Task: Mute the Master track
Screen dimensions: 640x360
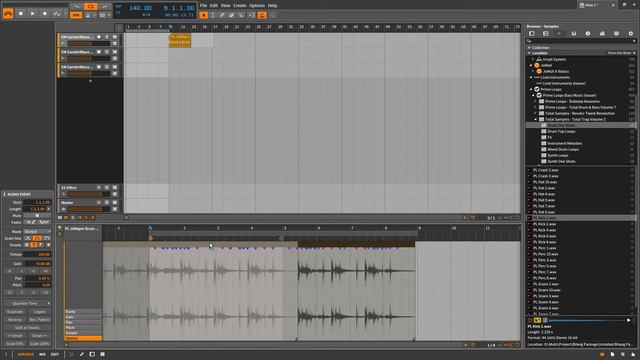Action: (115, 203)
